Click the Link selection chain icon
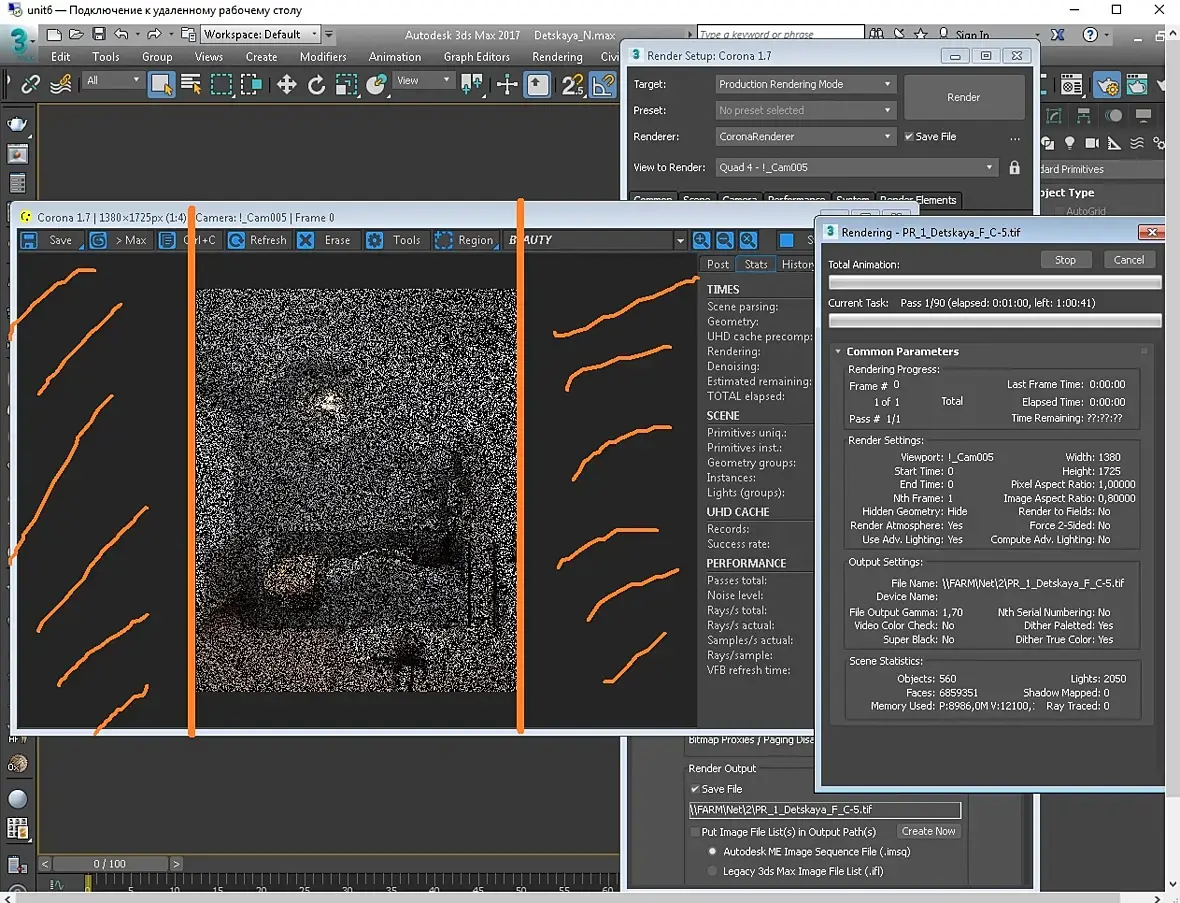Screen dimensions: 1180x903 tap(31, 85)
